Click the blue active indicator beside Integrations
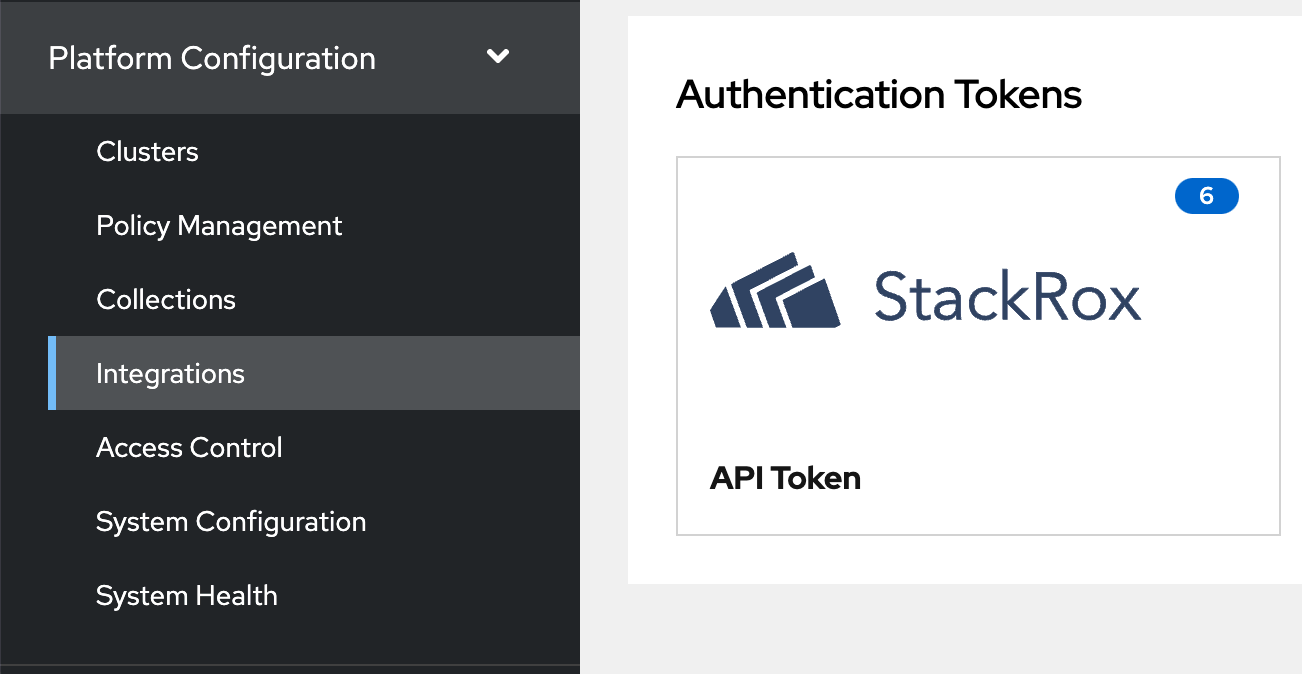The height and width of the screenshot is (674, 1302). (52, 374)
